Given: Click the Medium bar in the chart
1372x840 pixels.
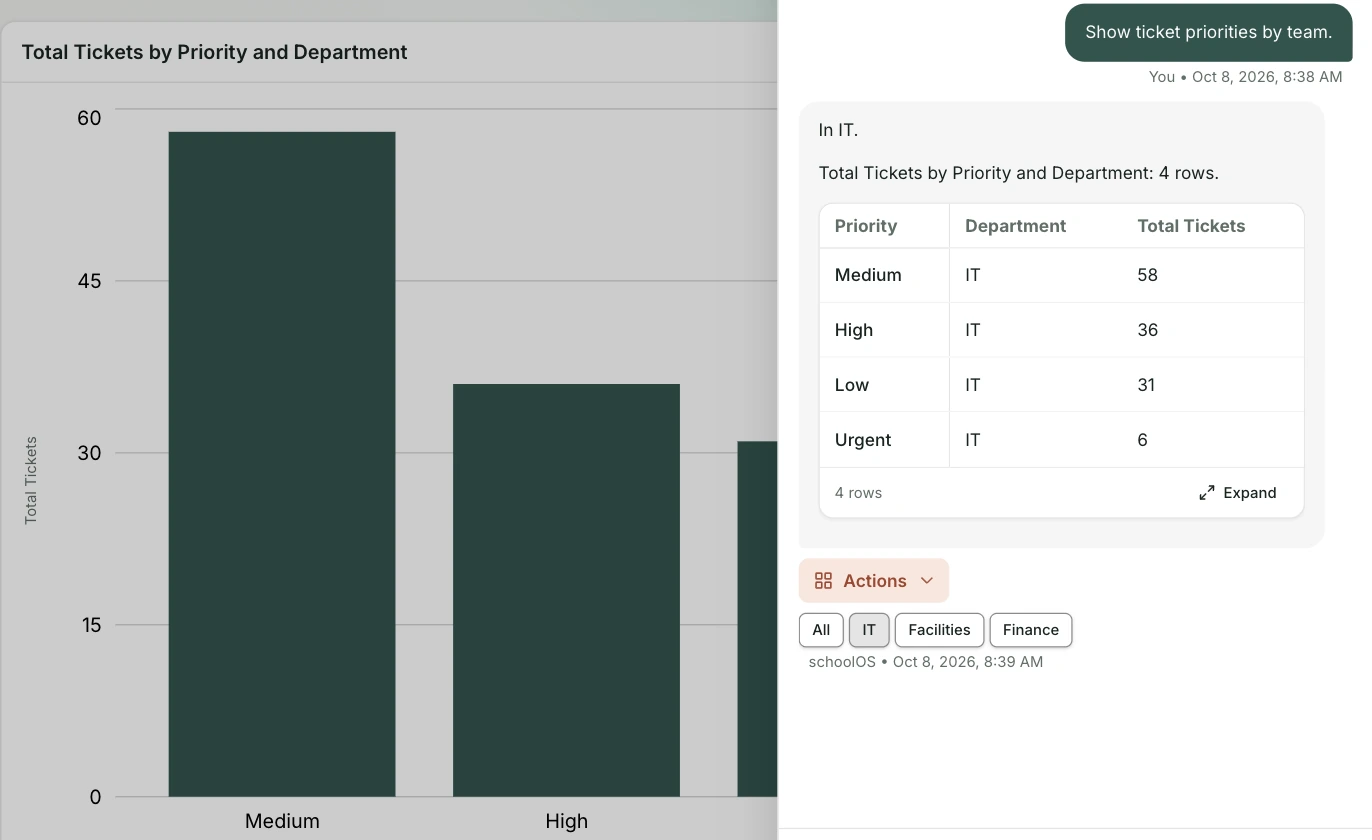Looking at the screenshot, I should (282, 464).
